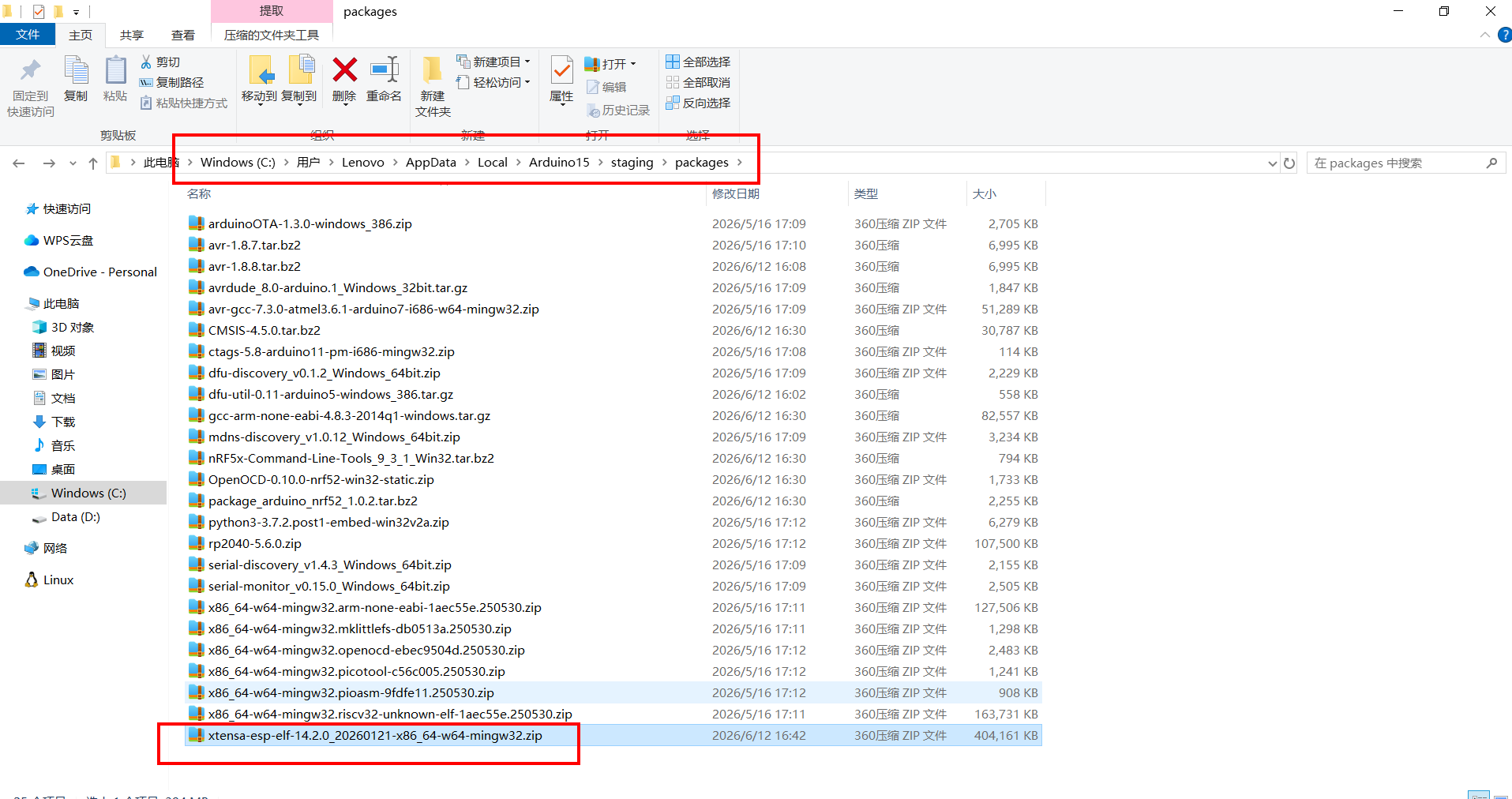Go to Arduino15 breadcrumb folder

click(x=559, y=162)
